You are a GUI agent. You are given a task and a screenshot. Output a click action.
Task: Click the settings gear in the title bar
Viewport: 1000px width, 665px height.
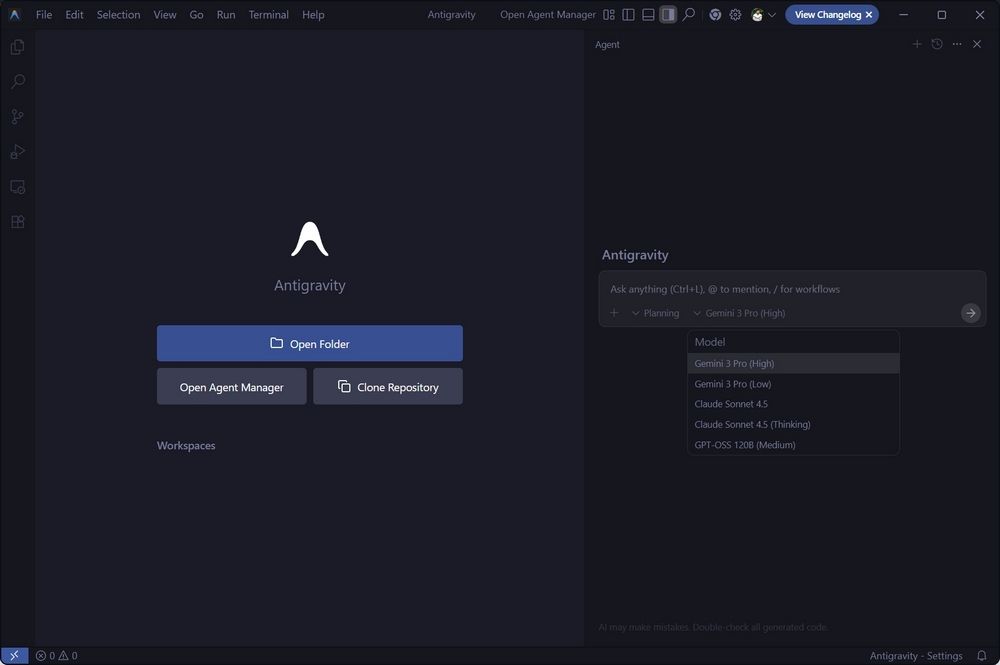click(735, 15)
